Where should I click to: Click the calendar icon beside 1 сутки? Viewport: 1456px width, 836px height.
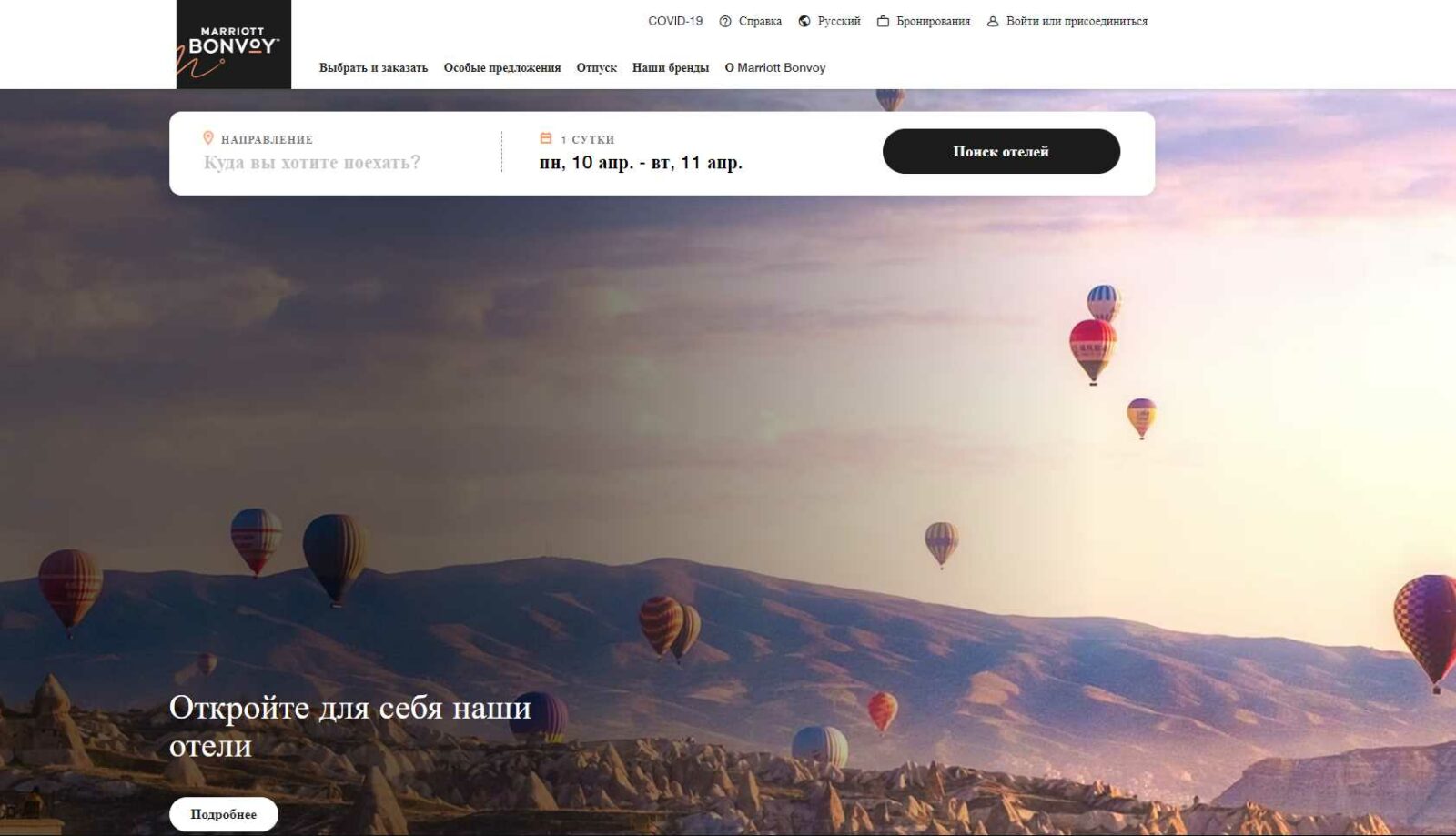click(546, 138)
